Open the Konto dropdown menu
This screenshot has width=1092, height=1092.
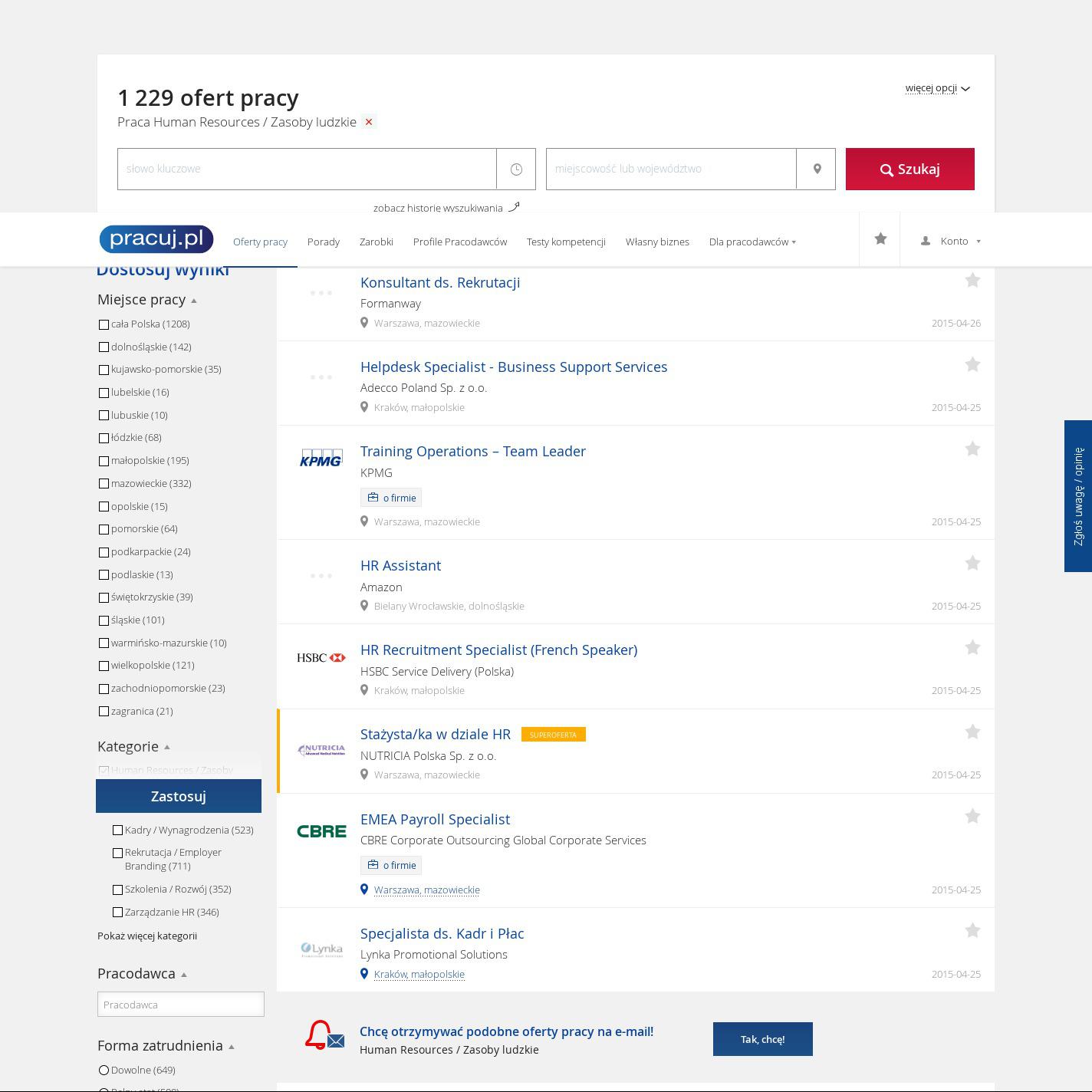coord(951,241)
